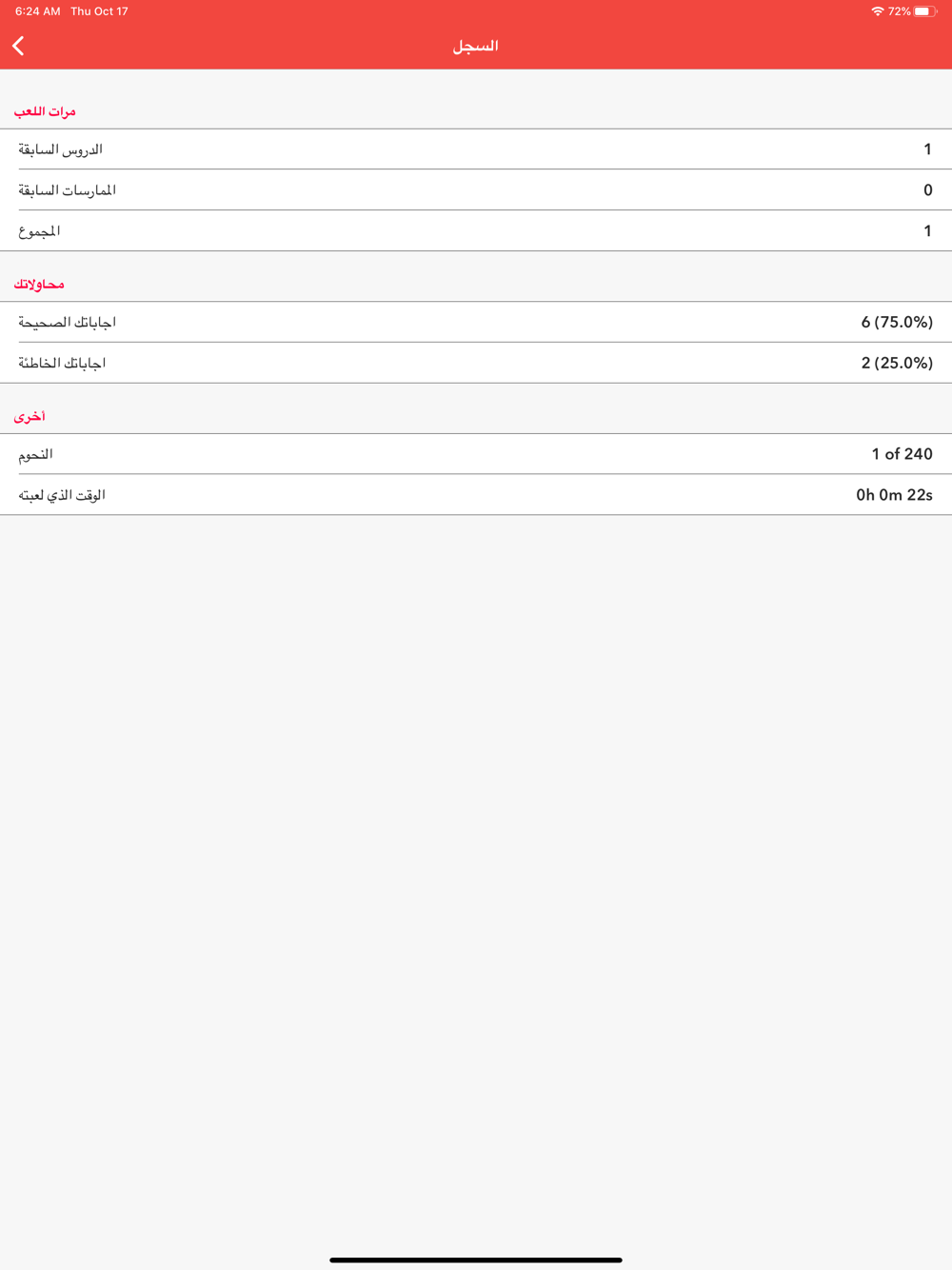Select the النجوم row
This screenshot has height=1270, width=952.
pyautogui.click(x=476, y=454)
